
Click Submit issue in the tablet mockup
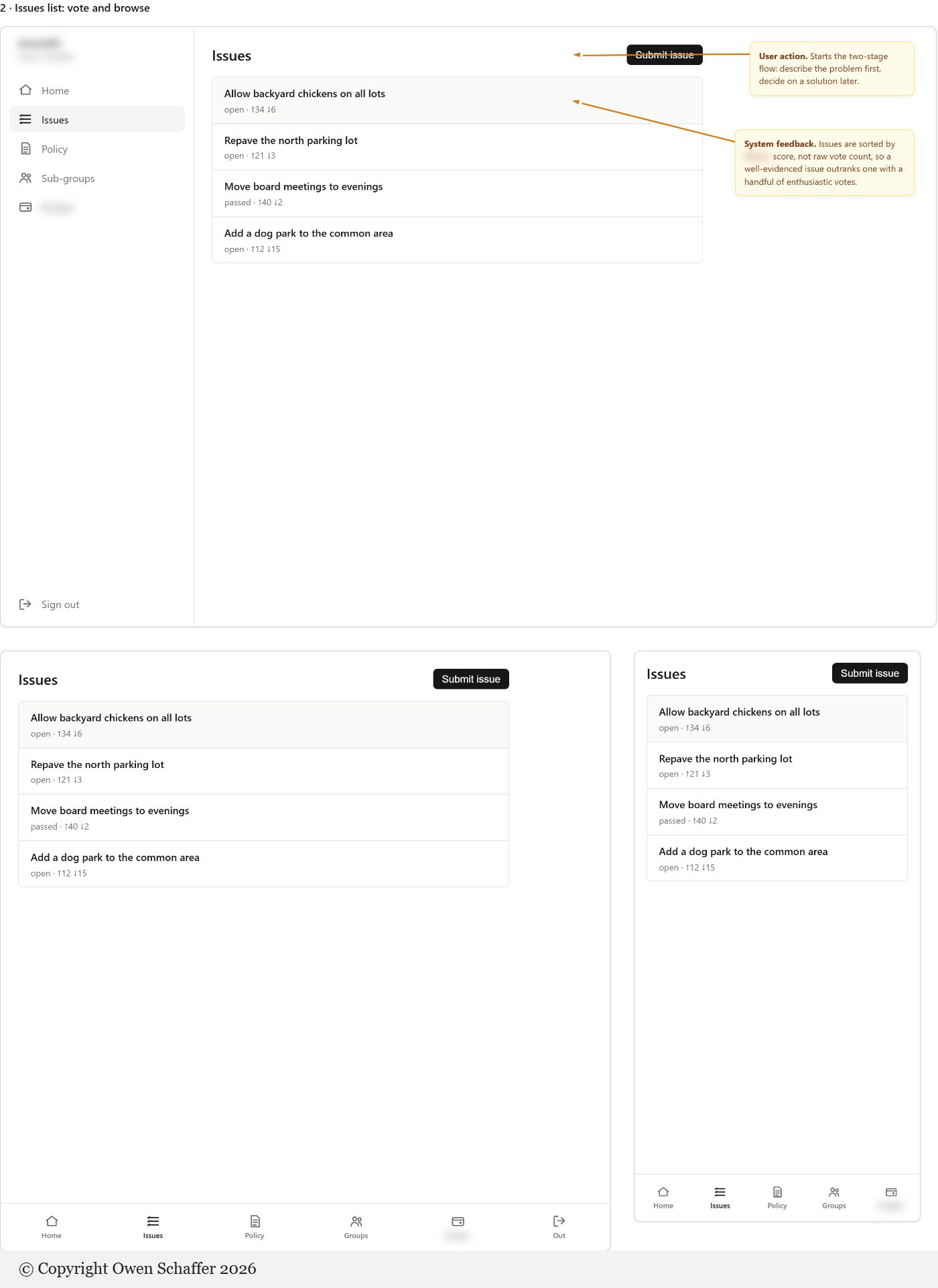click(x=471, y=679)
